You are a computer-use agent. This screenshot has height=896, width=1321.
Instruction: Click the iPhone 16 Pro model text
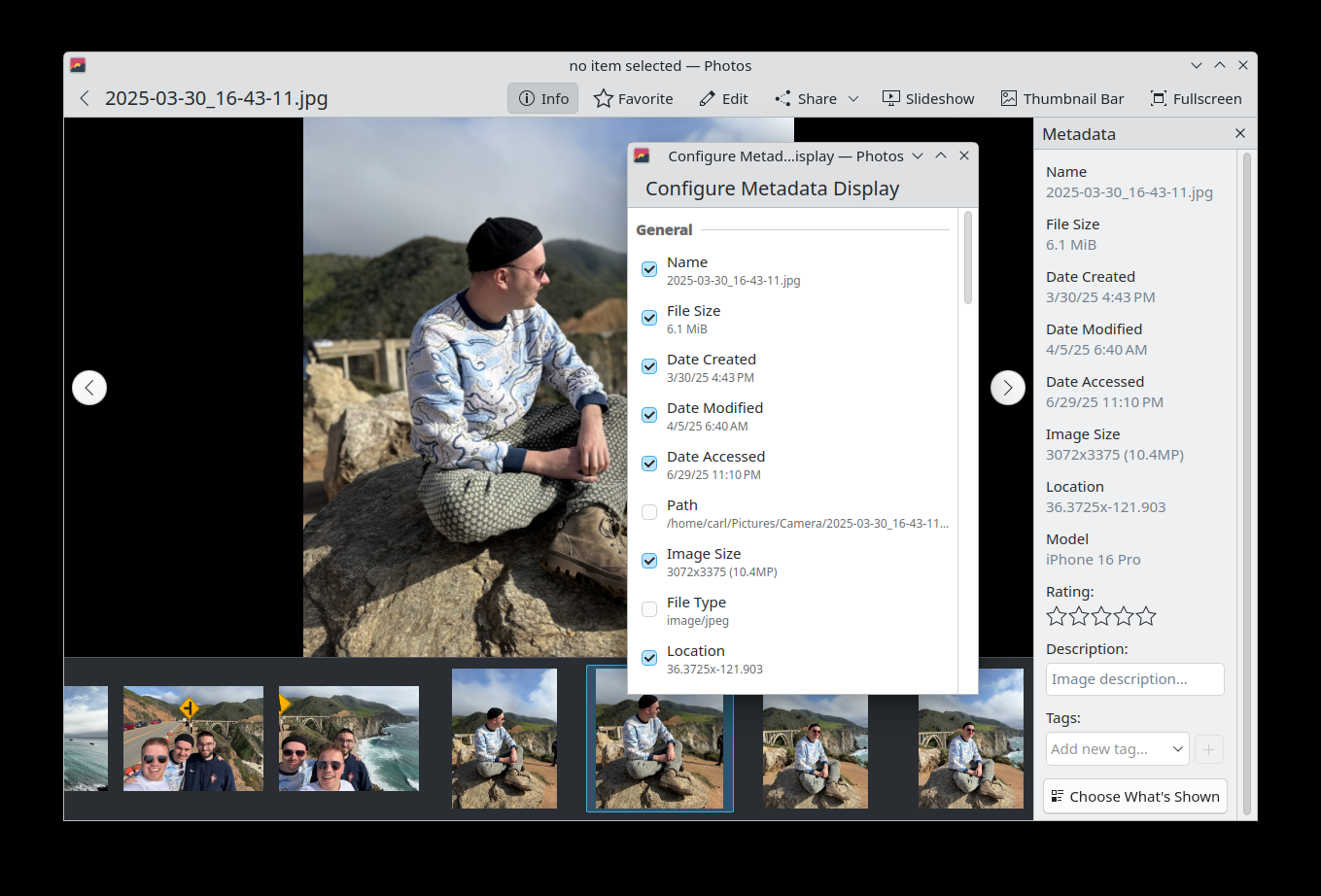pyautogui.click(x=1094, y=560)
